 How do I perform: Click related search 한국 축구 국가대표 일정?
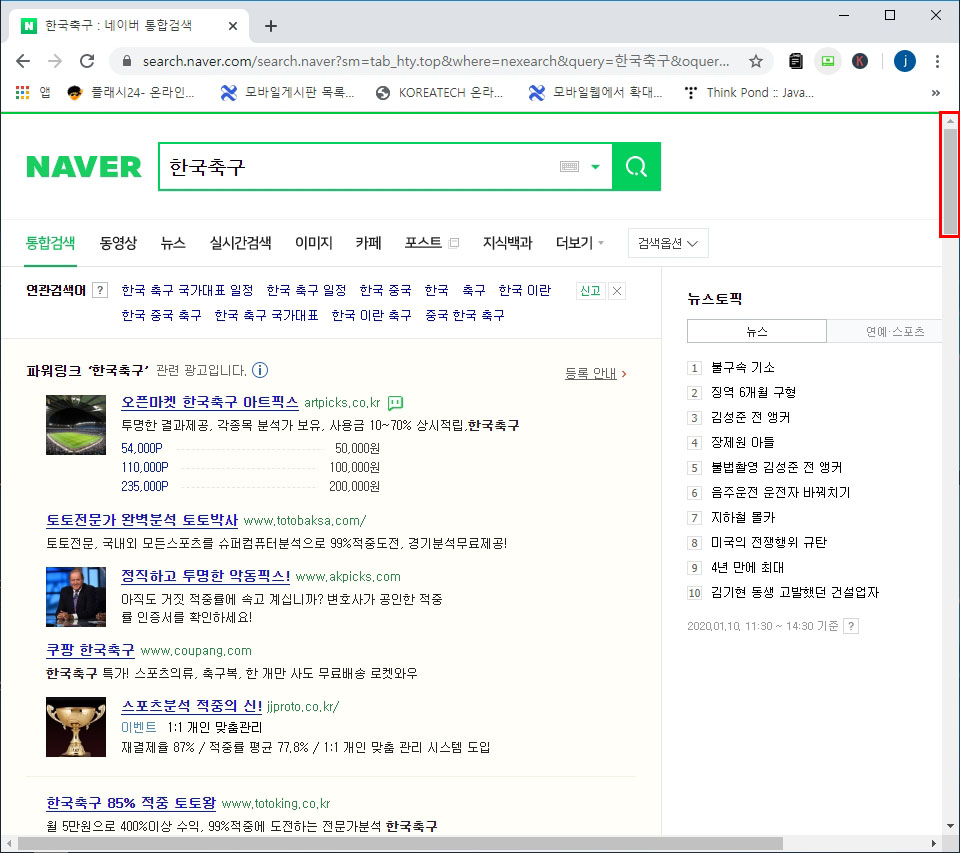pyautogui.click(x=187, y=290)
